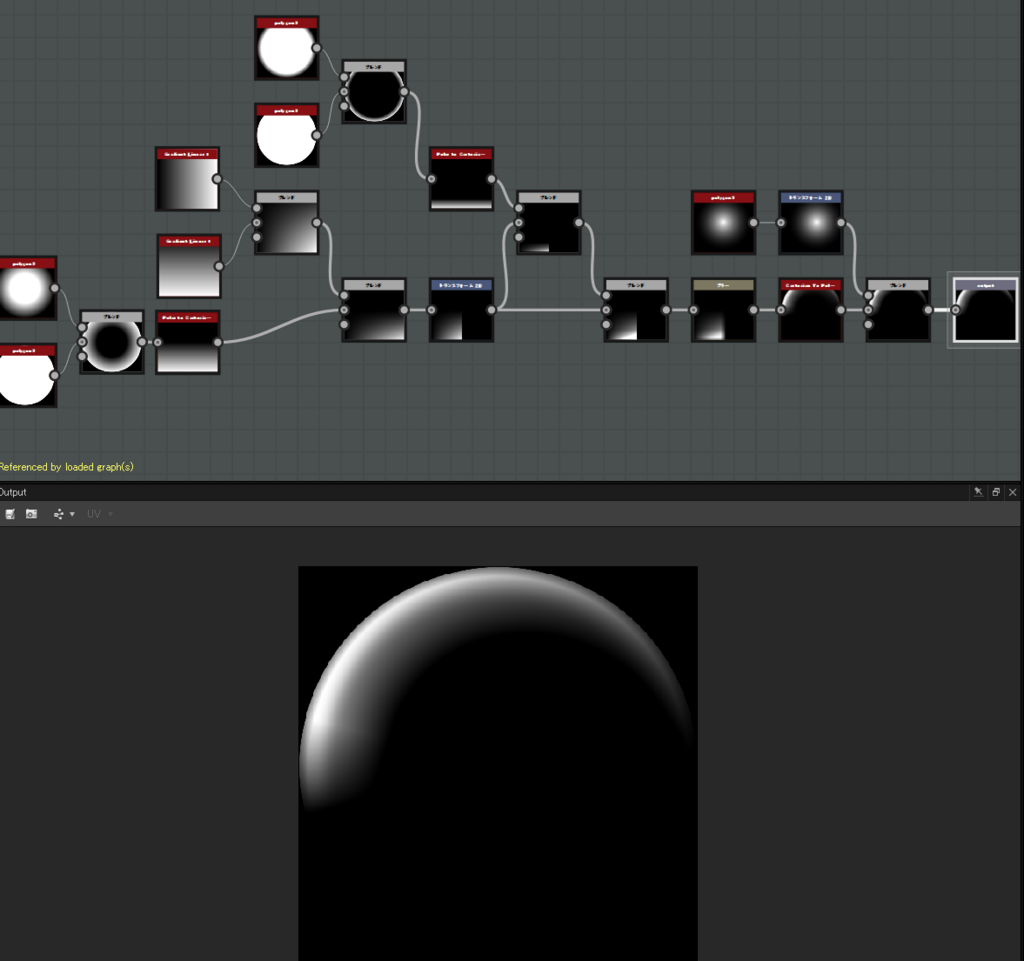
Task: Select the Gradient Linear node with left-to-right gradient
Action: pyautogui.click(x=187, y=179)
